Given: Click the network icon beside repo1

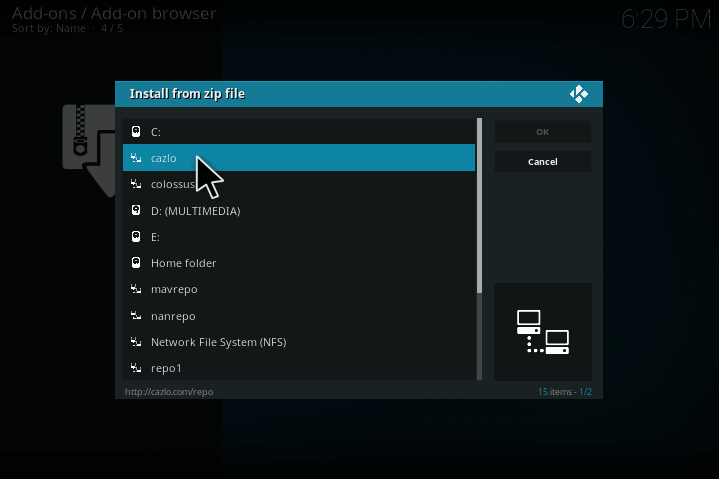Looking at the screenshot, I should point(136,368).
